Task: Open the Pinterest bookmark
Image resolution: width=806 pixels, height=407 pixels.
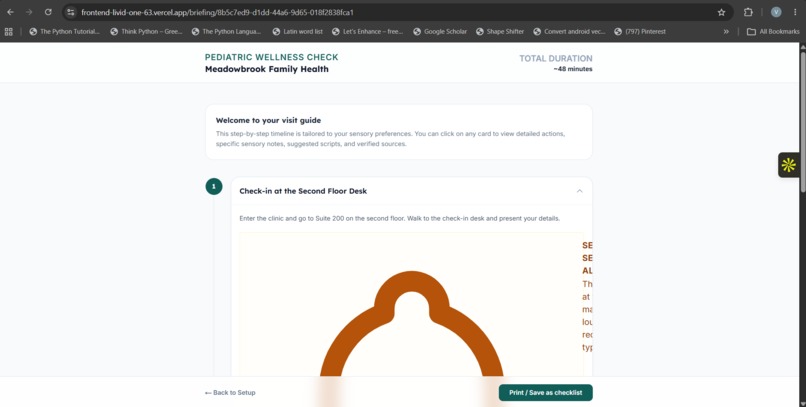Action: [640, 31]
